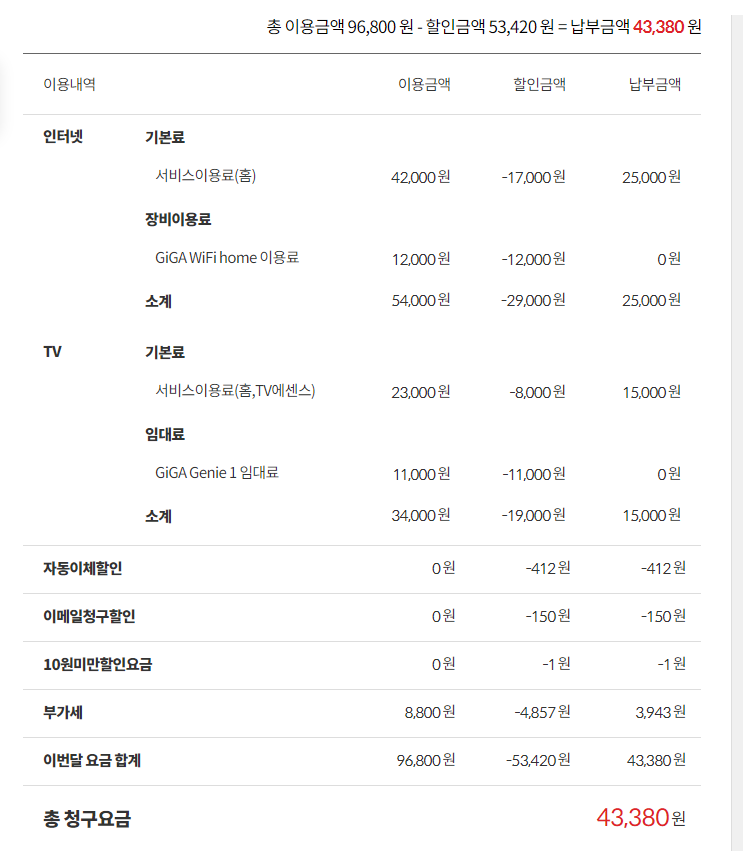Image resolution: width=743 pixels, height=851 pixels.
Task: Click the 자동이체할인 row label
Action: click(x=83, y=568)
